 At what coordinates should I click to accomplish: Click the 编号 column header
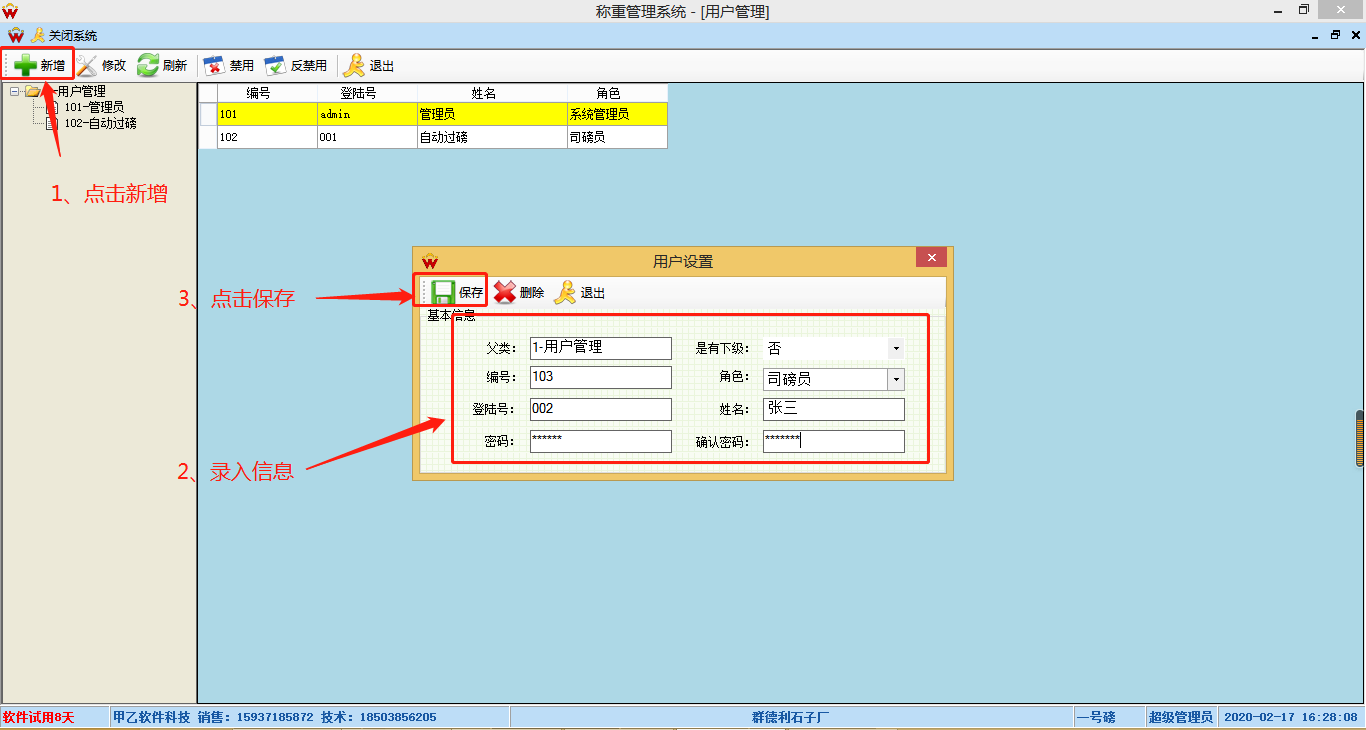[x=258, y=93]
